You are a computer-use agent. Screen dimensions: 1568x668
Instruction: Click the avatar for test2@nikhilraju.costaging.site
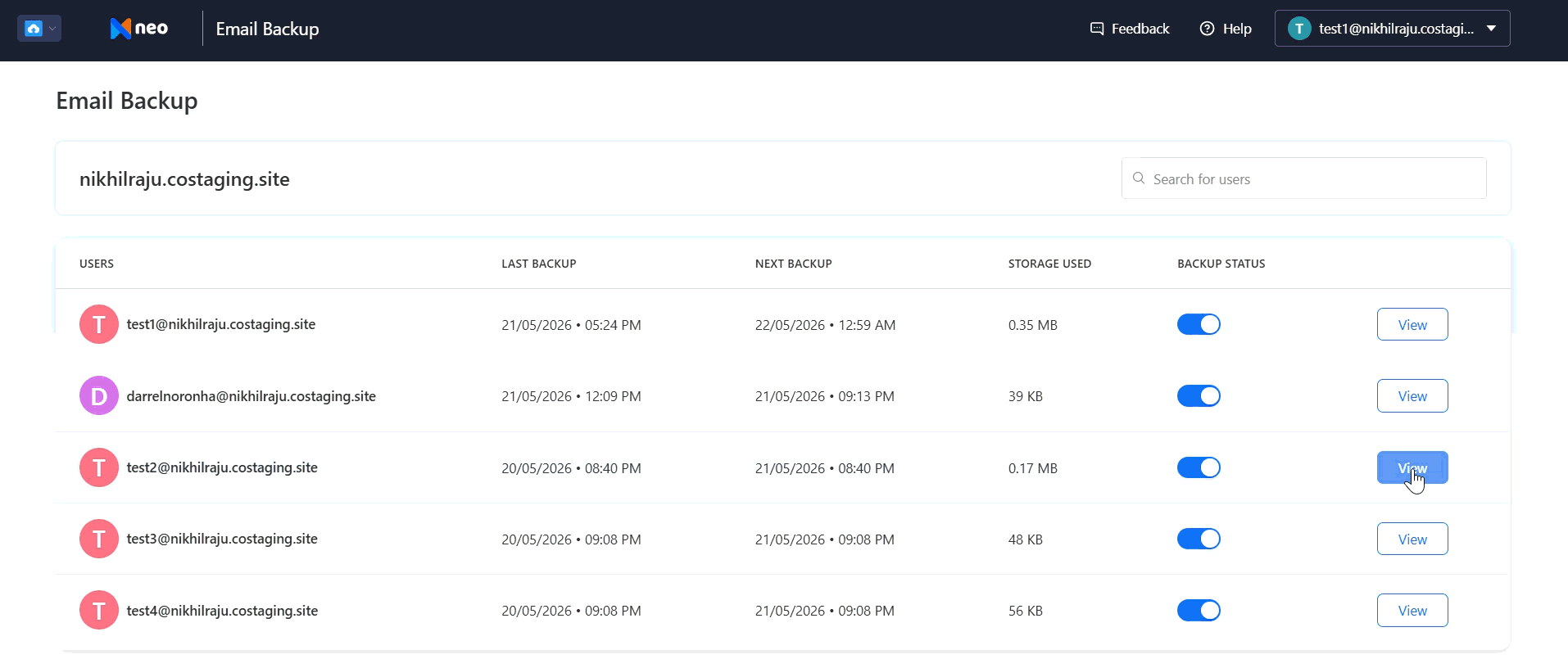[99, 467]
